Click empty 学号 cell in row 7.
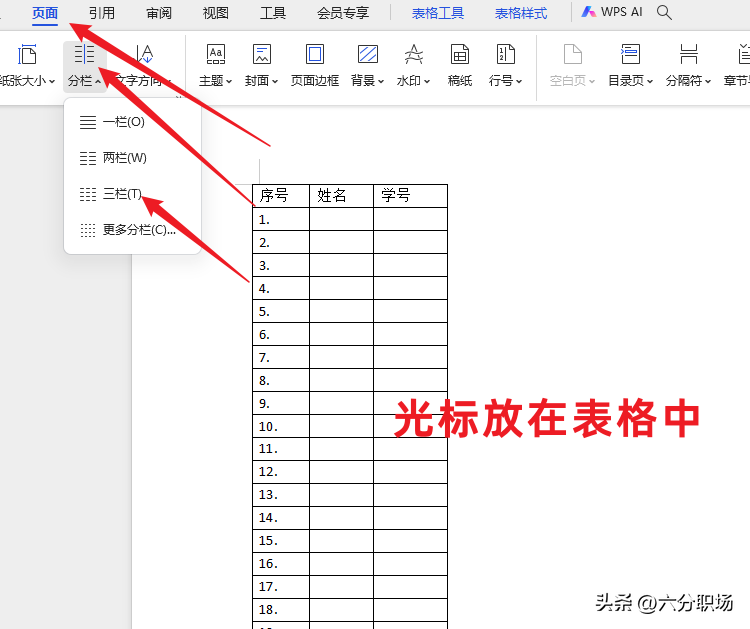This screenshot has width=750, height=629. [x=410, y=357]
